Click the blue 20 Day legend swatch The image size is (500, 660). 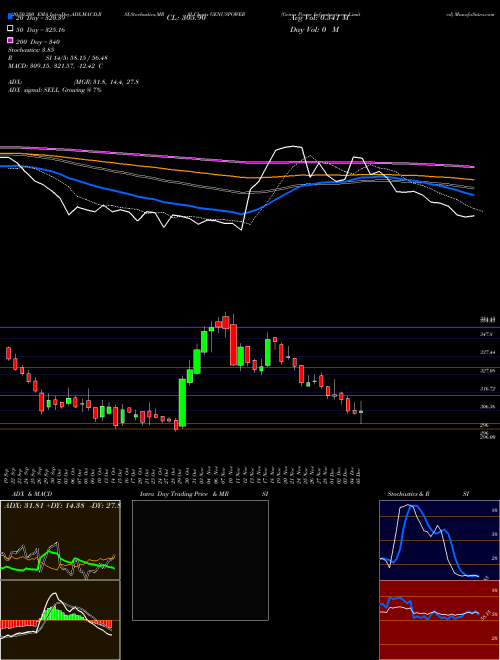[11, 17]
